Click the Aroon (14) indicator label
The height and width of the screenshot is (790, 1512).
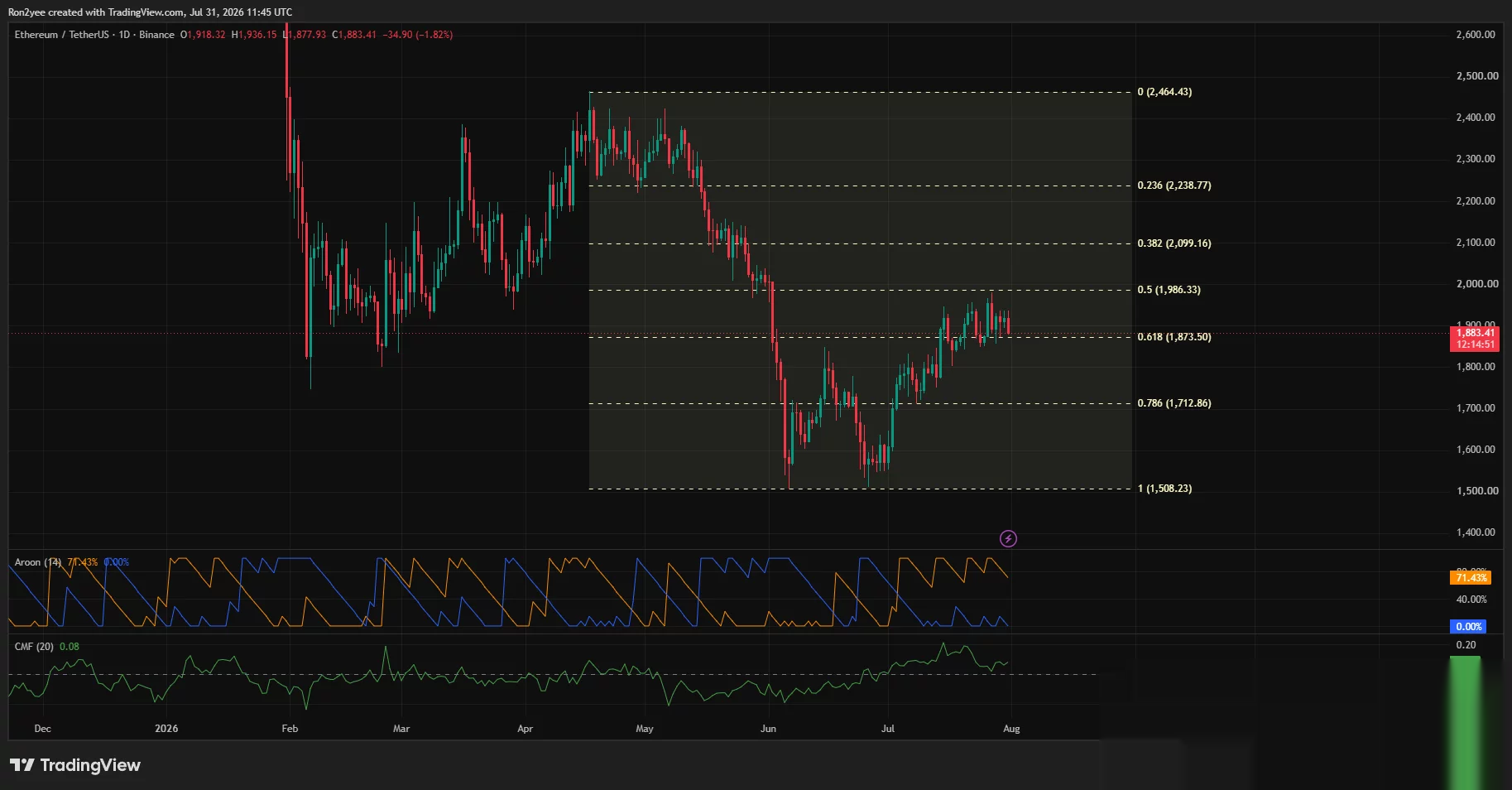click(38, 562)
